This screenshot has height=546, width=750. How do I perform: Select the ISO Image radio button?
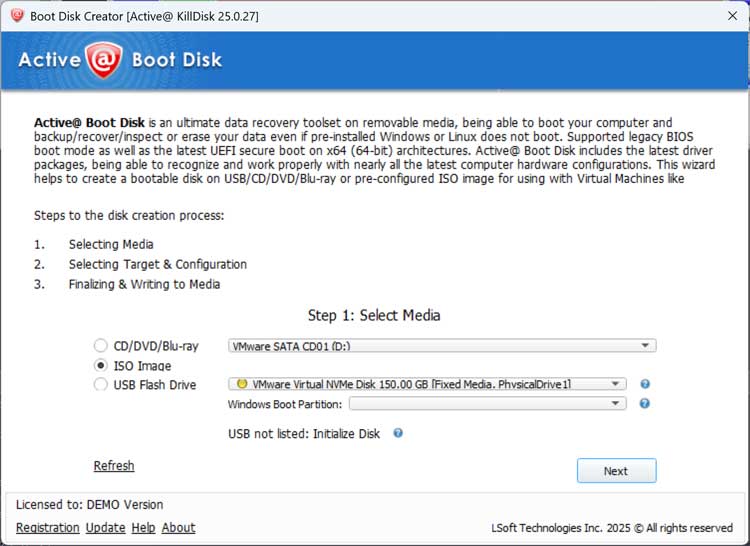click(x=100, y=365)
